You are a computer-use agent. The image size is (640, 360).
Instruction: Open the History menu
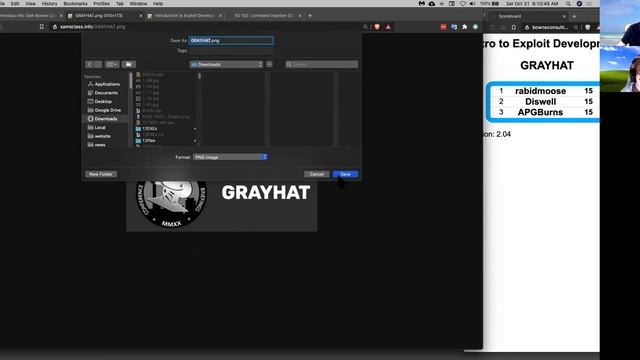click(x=49, y=3)
